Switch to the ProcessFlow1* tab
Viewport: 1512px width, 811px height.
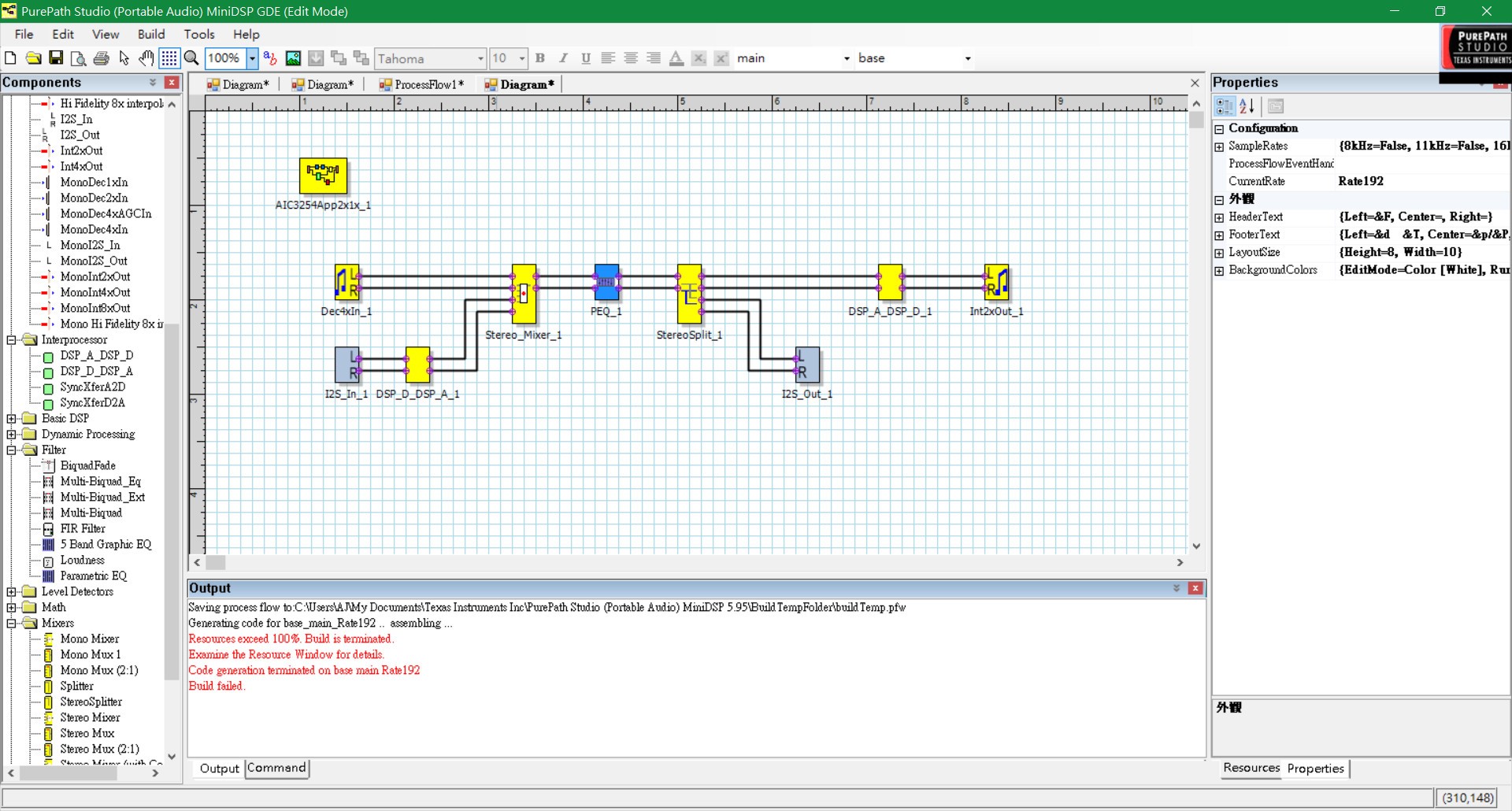click(x=422, y=84)
